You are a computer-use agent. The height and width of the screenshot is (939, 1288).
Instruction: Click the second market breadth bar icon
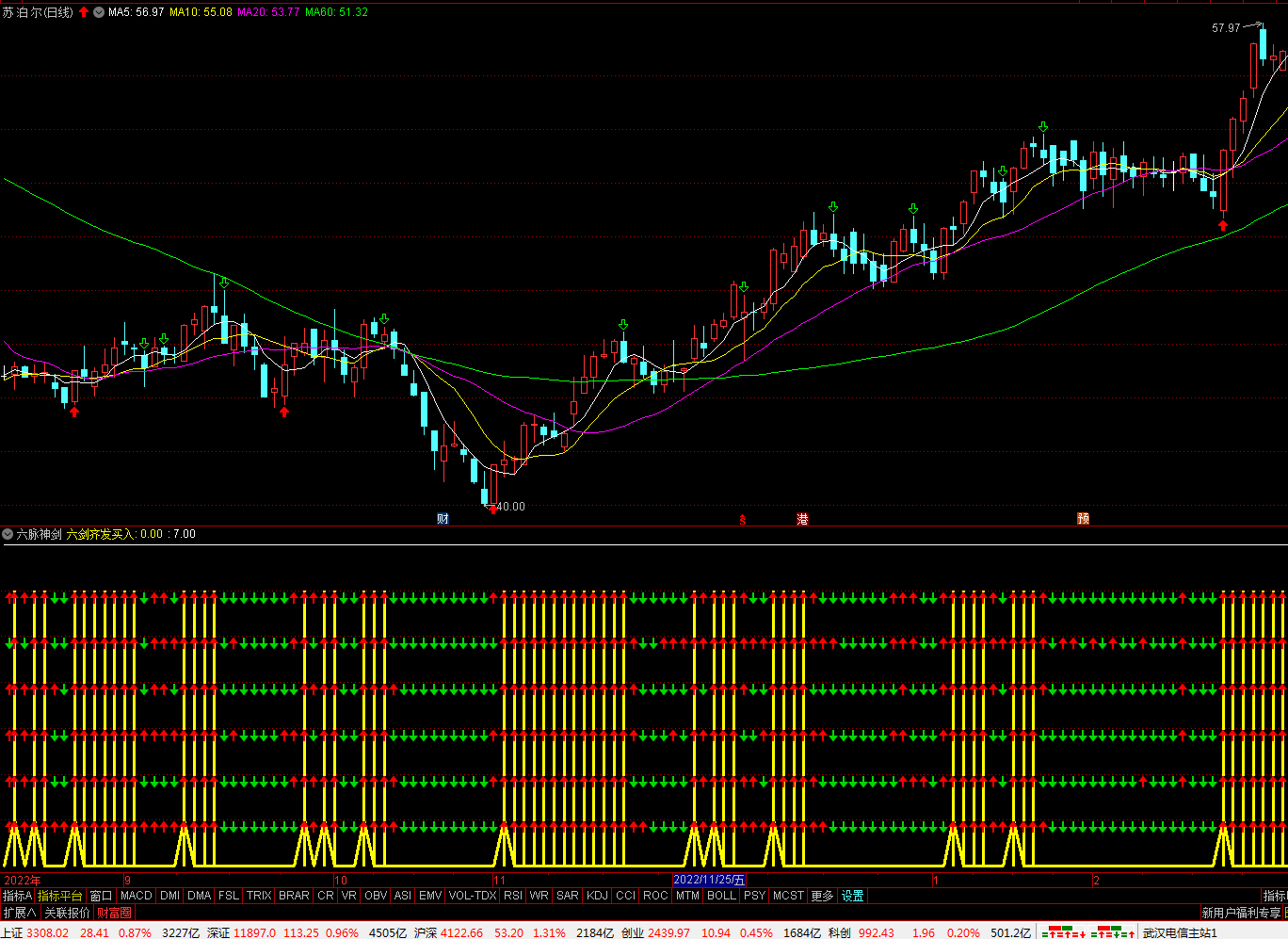1112,932
